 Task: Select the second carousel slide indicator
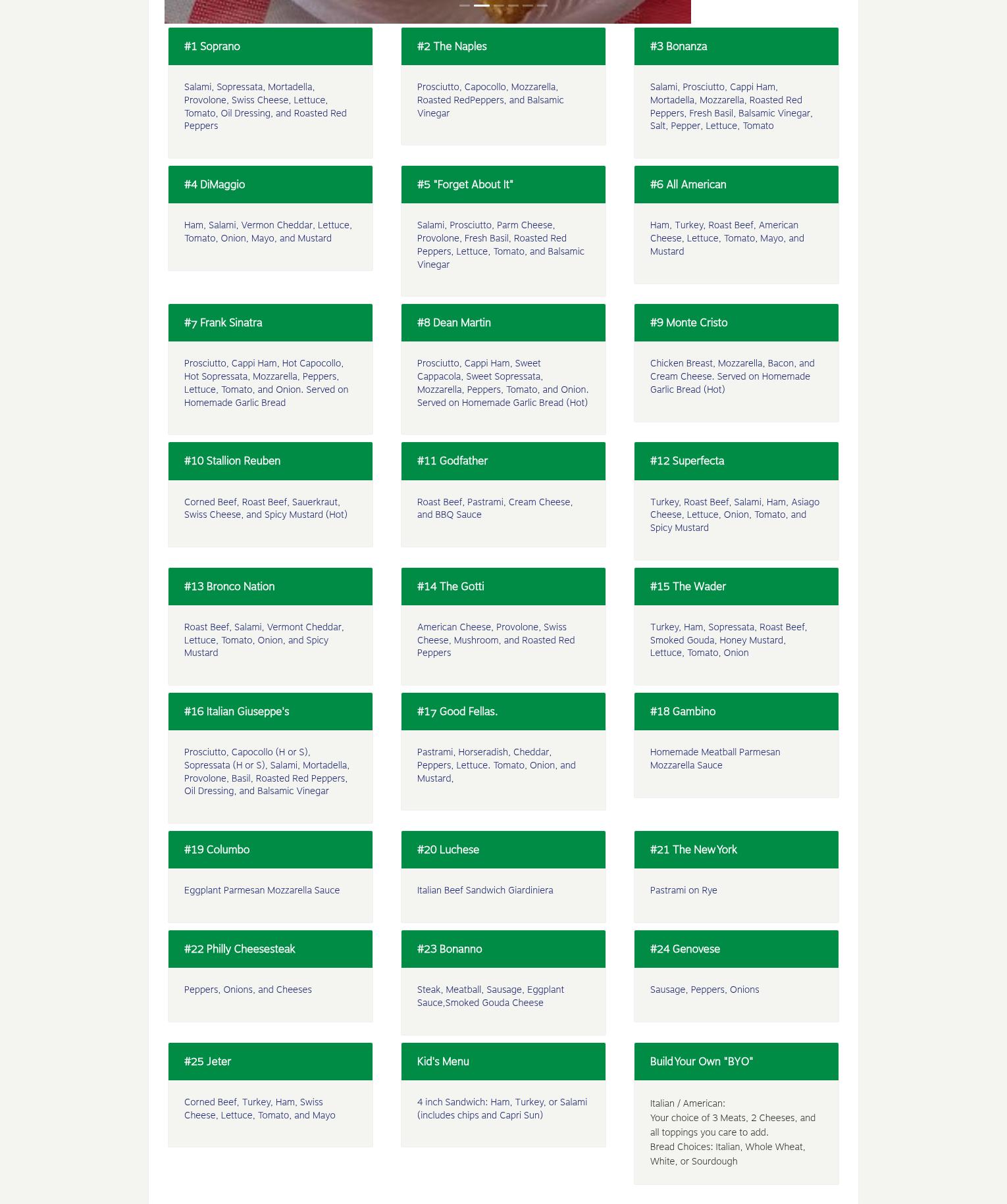coord(481,5)
